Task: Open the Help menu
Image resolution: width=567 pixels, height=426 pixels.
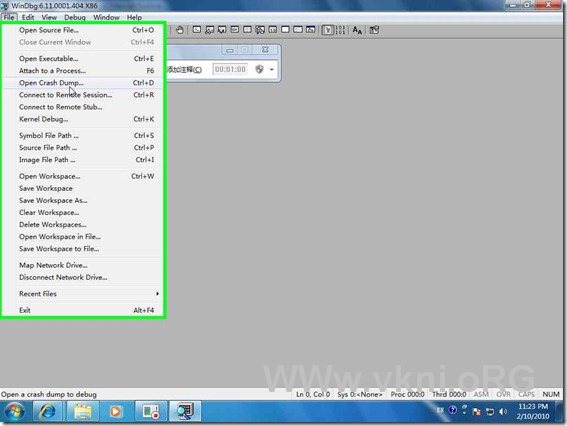Action: pyautogui.click(x=134, y=17)
